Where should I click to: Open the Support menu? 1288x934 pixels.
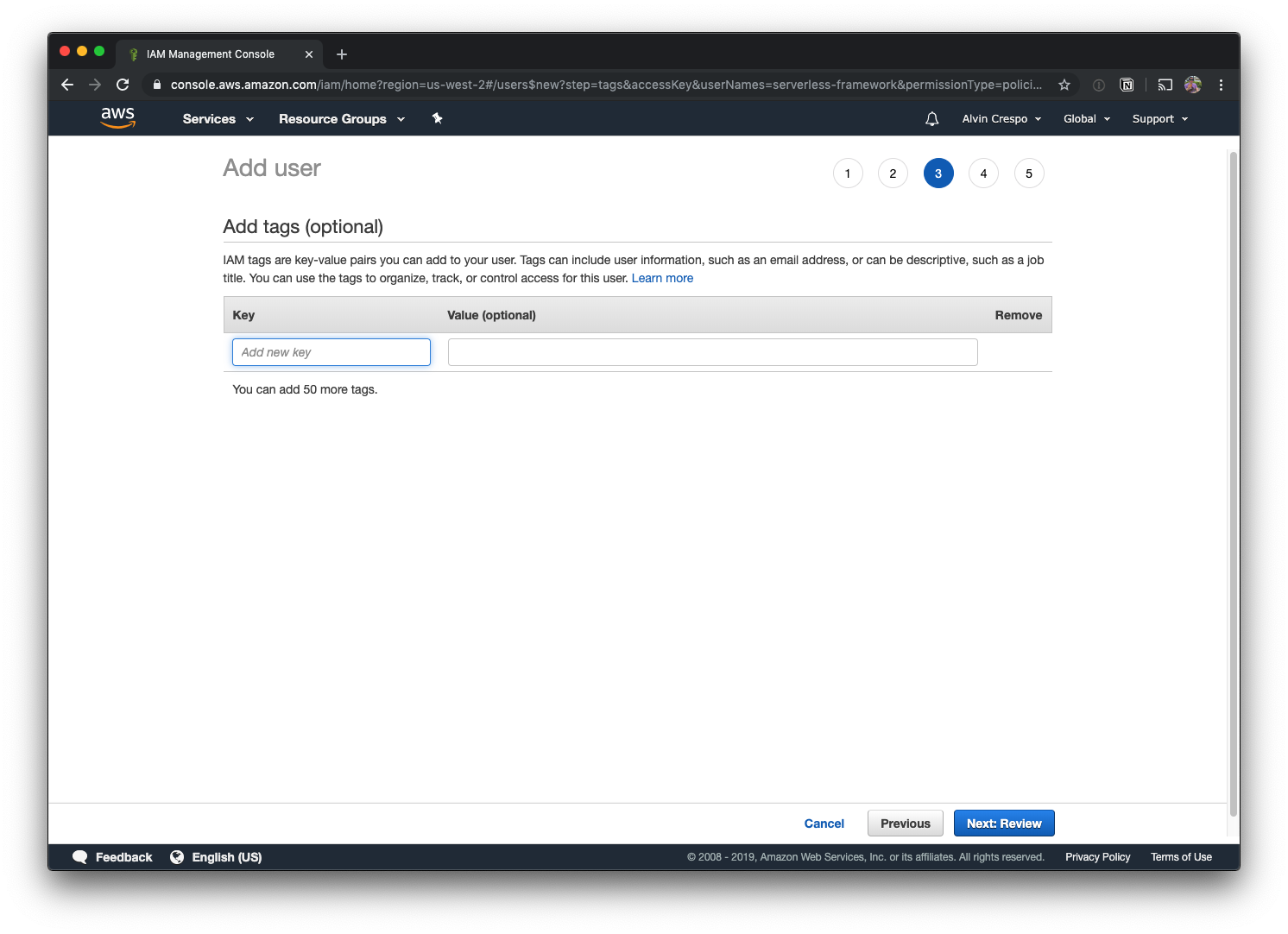[1159, 119]
